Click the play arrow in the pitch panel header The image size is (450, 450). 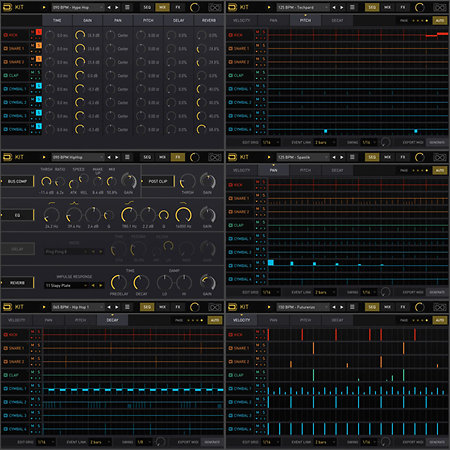tap(269, 7)
